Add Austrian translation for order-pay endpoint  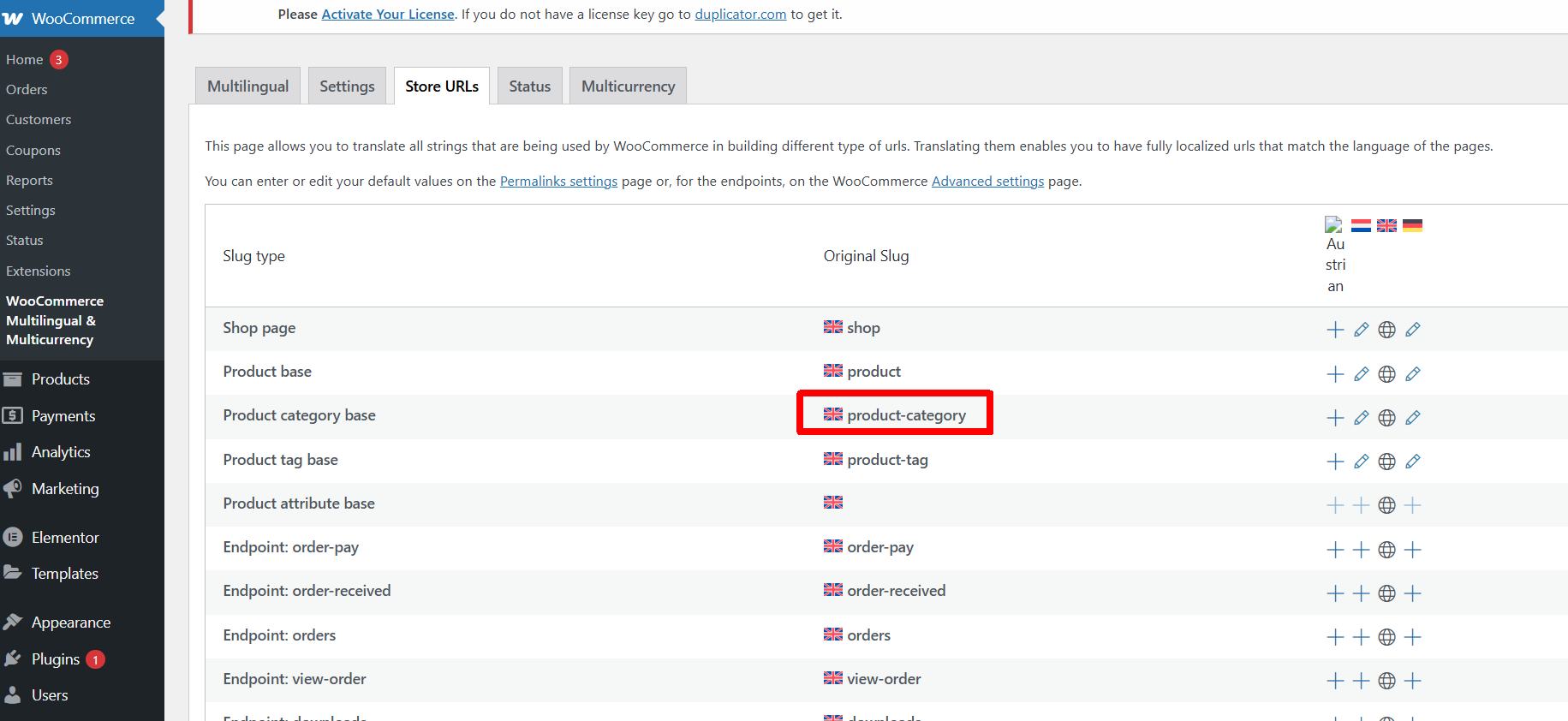pyautogui.click(x=1335, y=550)
